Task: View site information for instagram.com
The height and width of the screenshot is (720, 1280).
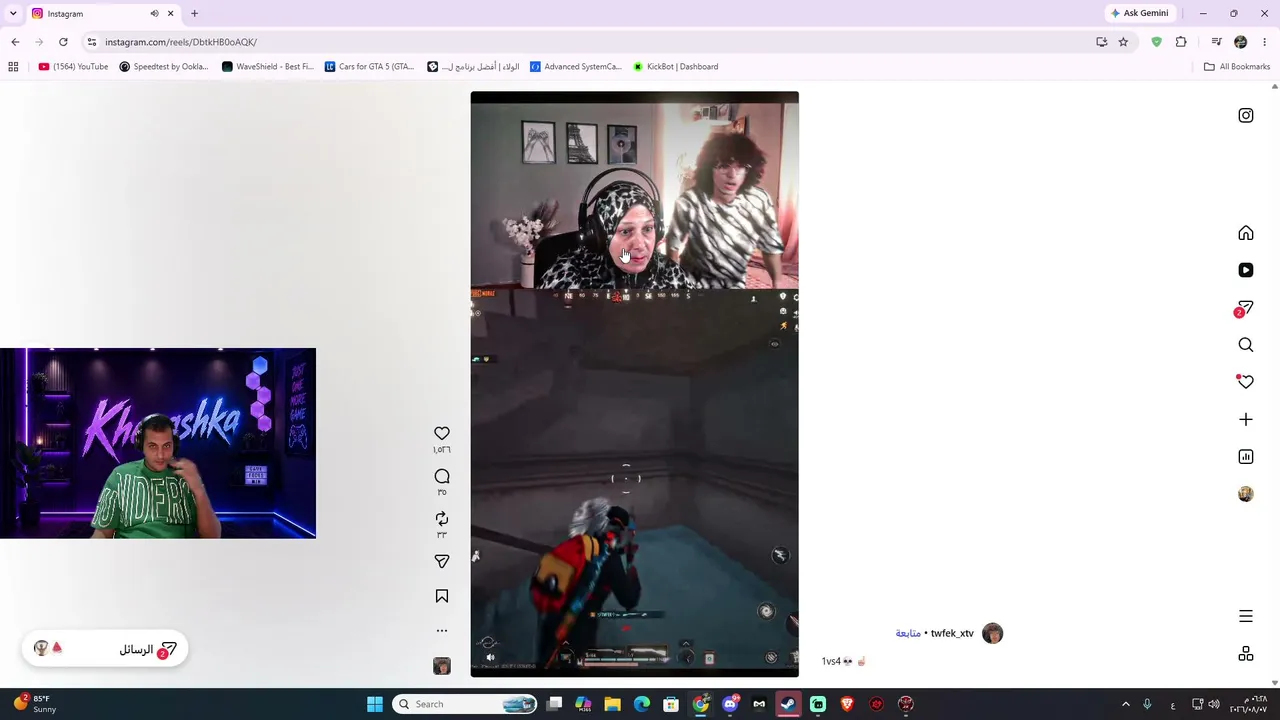Action: pyautogui.click(x=91, y=42)
